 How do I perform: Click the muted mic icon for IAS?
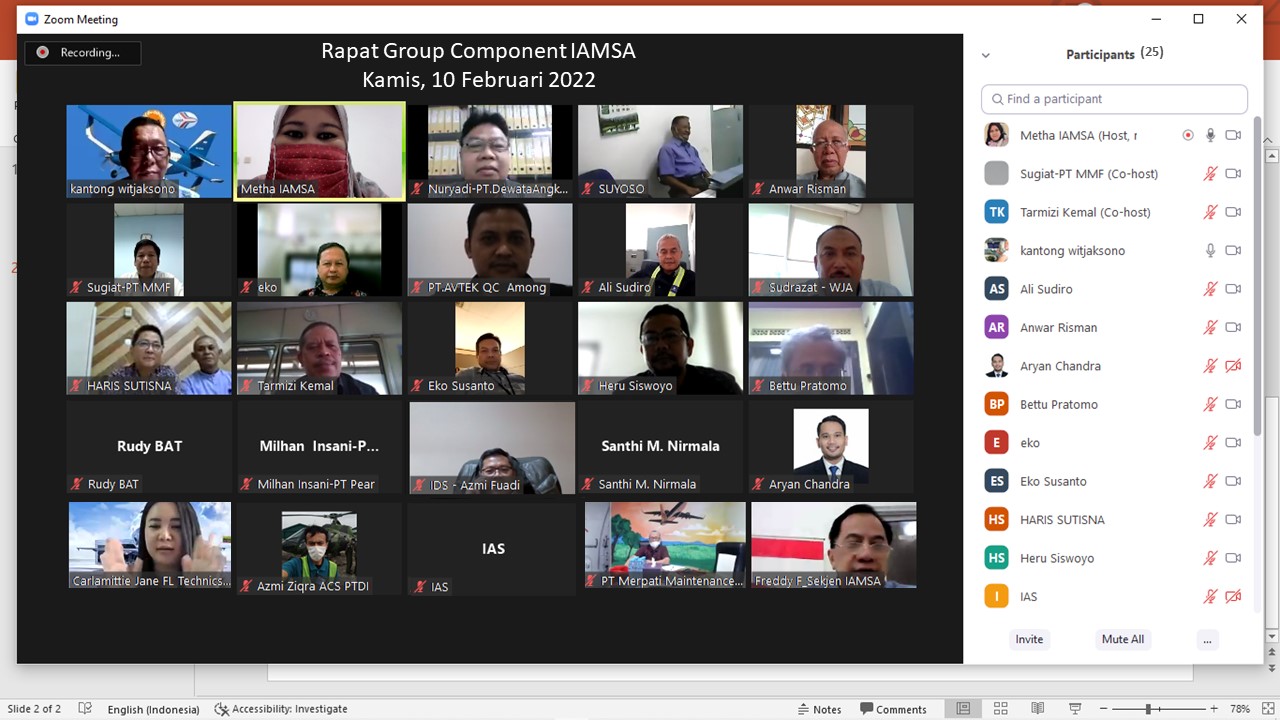[x=1210, y=597]
